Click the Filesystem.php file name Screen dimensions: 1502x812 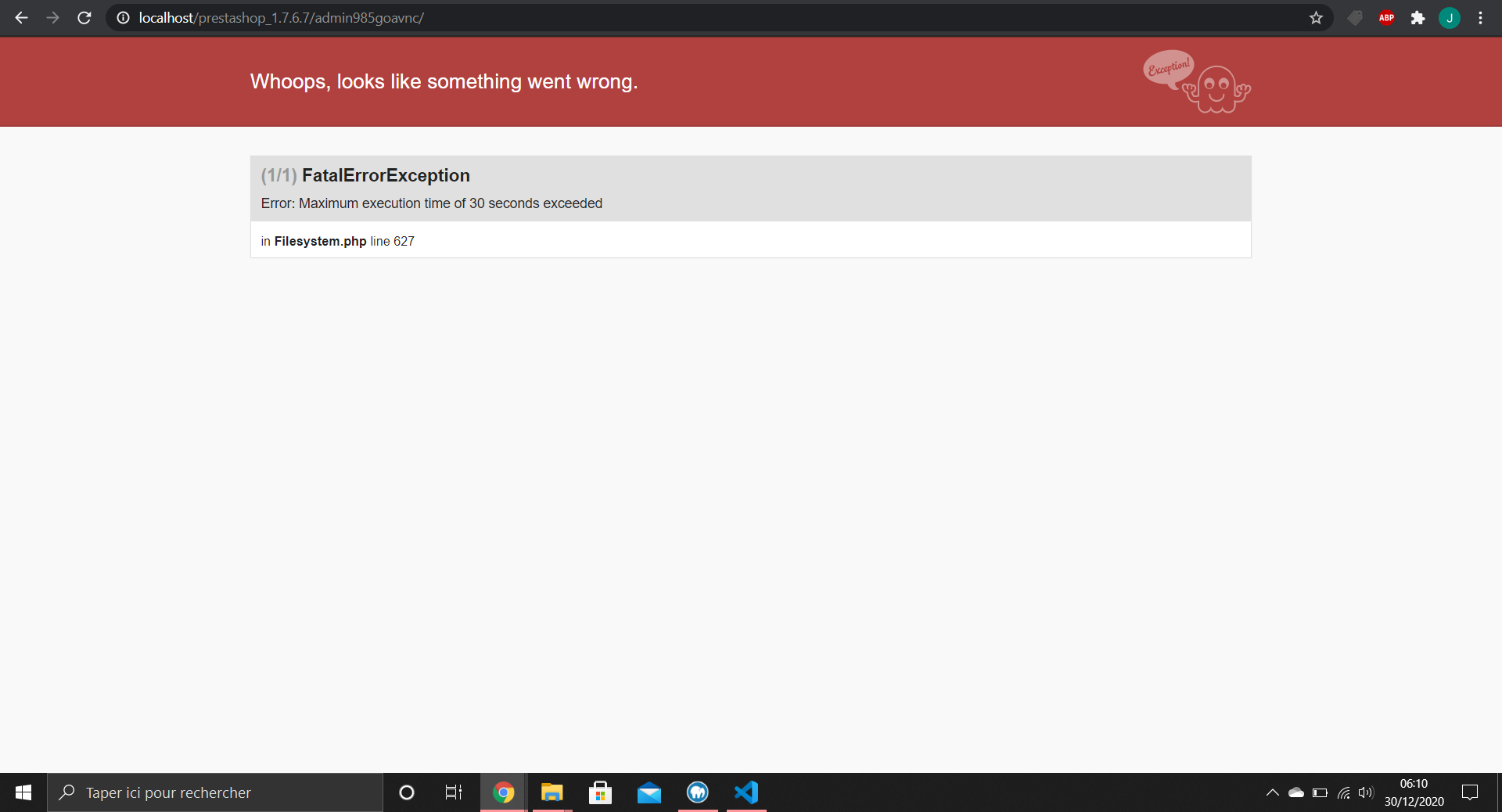click(x=320, y=241)
